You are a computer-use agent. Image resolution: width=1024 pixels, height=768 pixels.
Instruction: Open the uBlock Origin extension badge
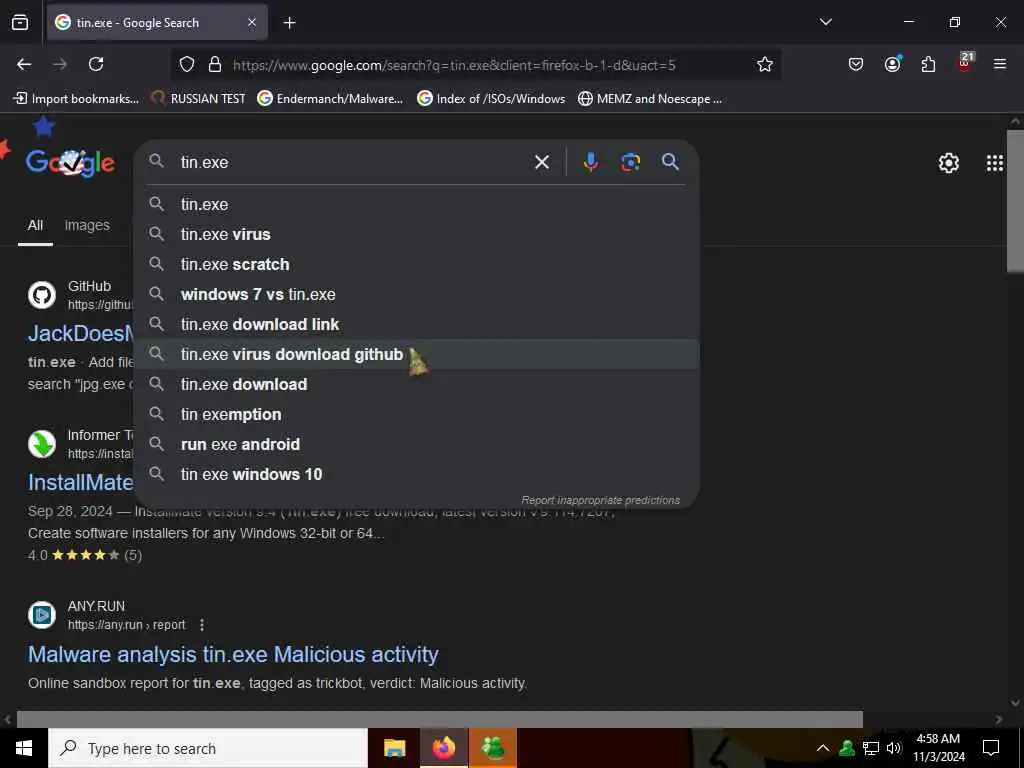tap(965, 63)
